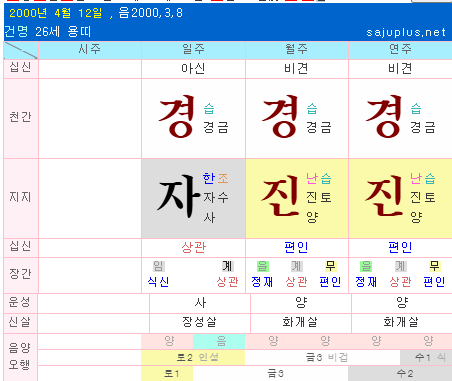Viewport: 452px width, 381px height.
Task: Click the '시주' column header
Action: [x=89, y=49]
